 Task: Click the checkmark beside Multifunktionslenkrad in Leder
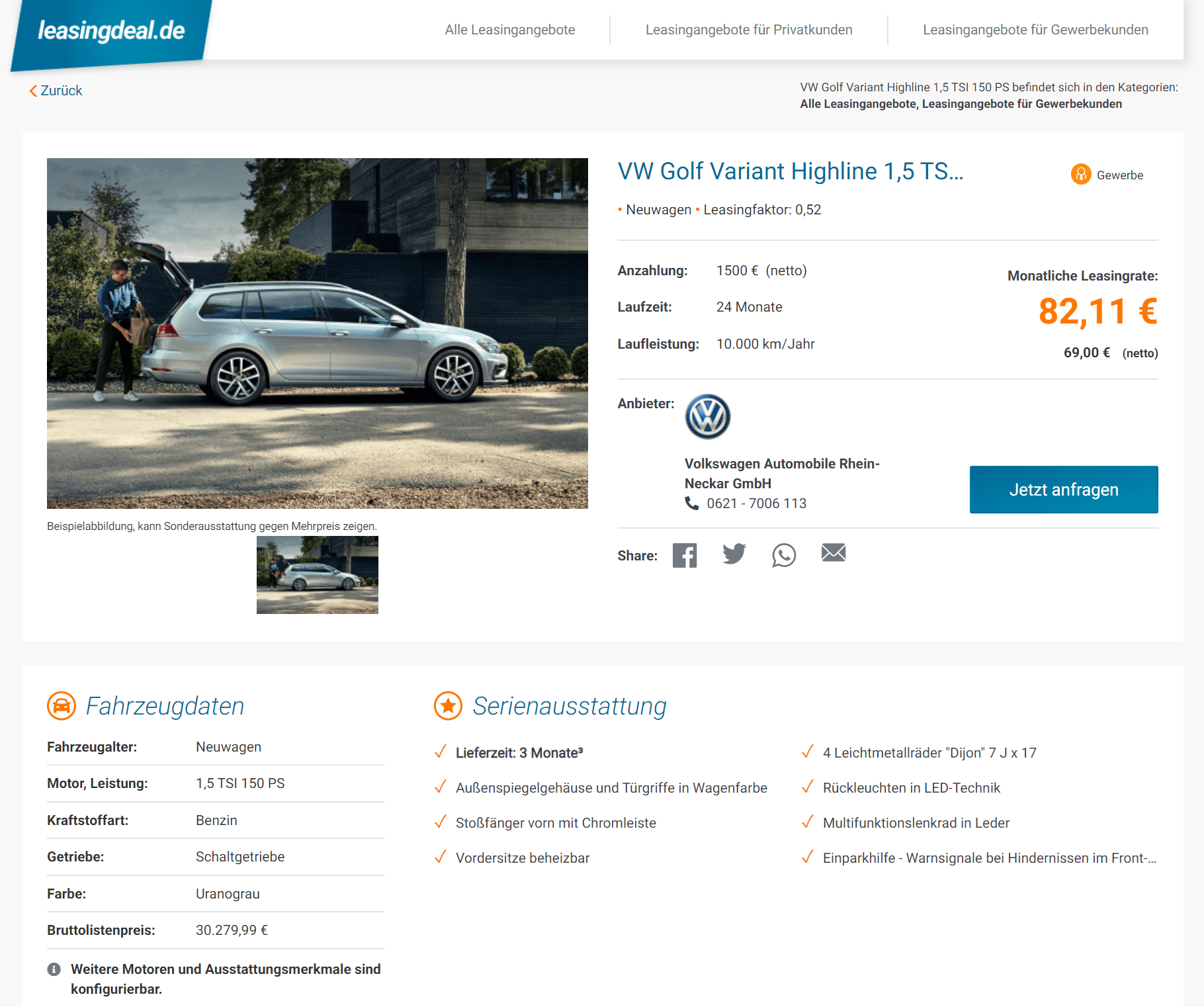(x=807, y=822)
